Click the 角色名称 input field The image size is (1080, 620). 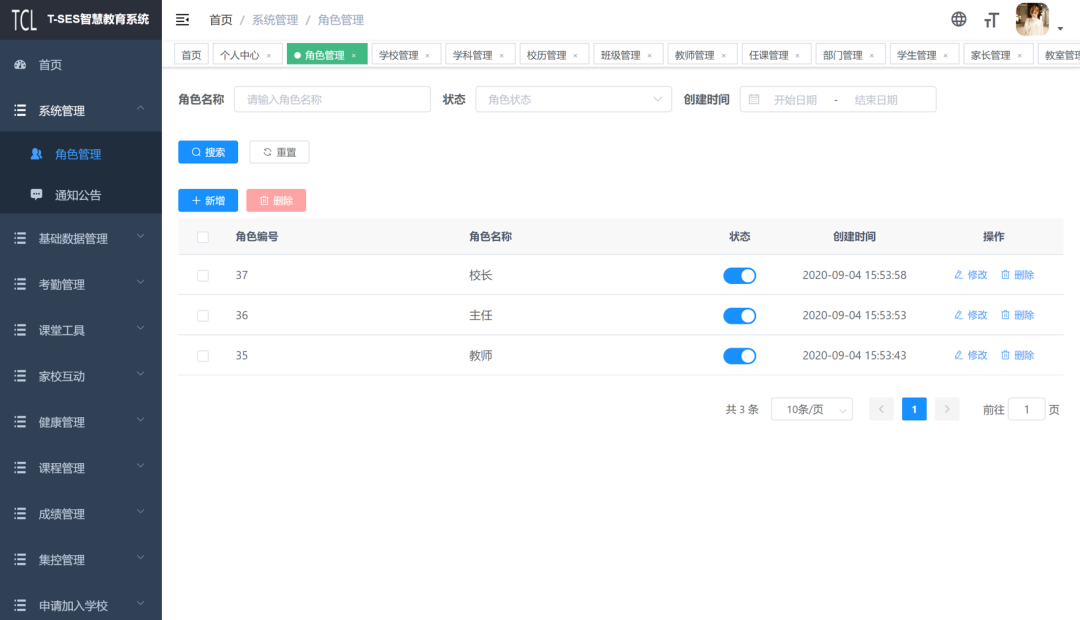point(332,99)
